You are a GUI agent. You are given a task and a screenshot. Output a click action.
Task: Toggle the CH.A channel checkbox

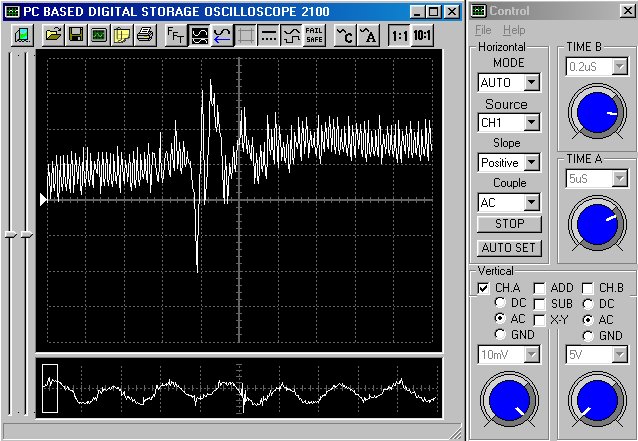pos(484,288)
